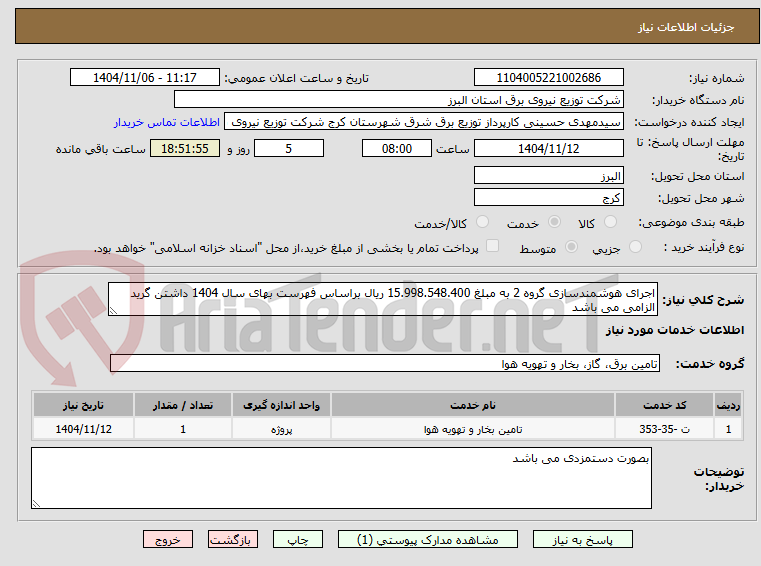Click the شرح کلی نیاز description textarea
761x566 pixels.
click(383, 300)
